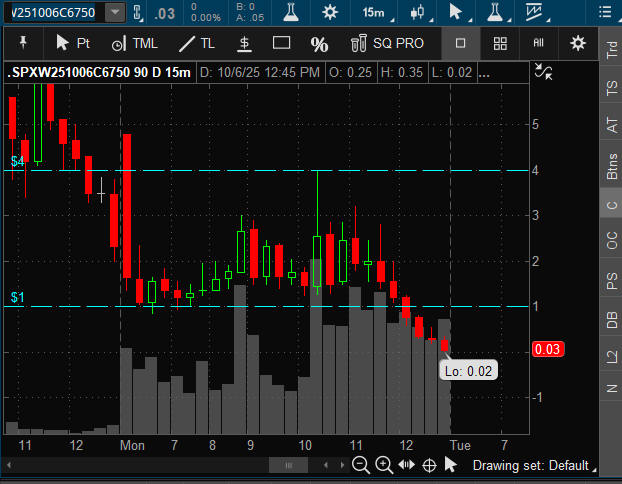
Task: Click the bottom pointer cursor icon
Action: (x=450, y=465)
